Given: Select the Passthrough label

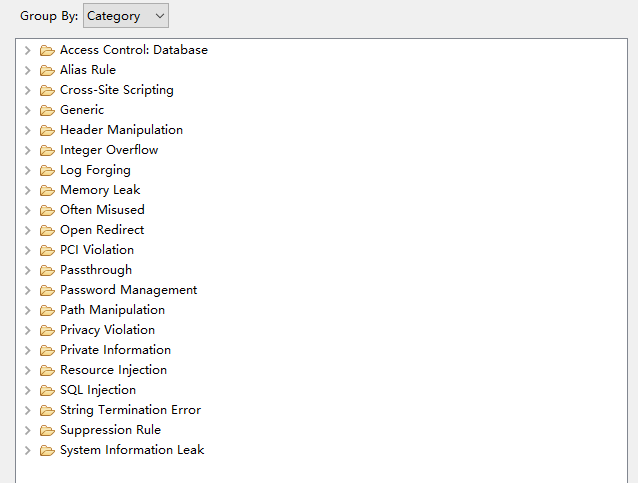Looking at the screenshot, I should [96, 270].
